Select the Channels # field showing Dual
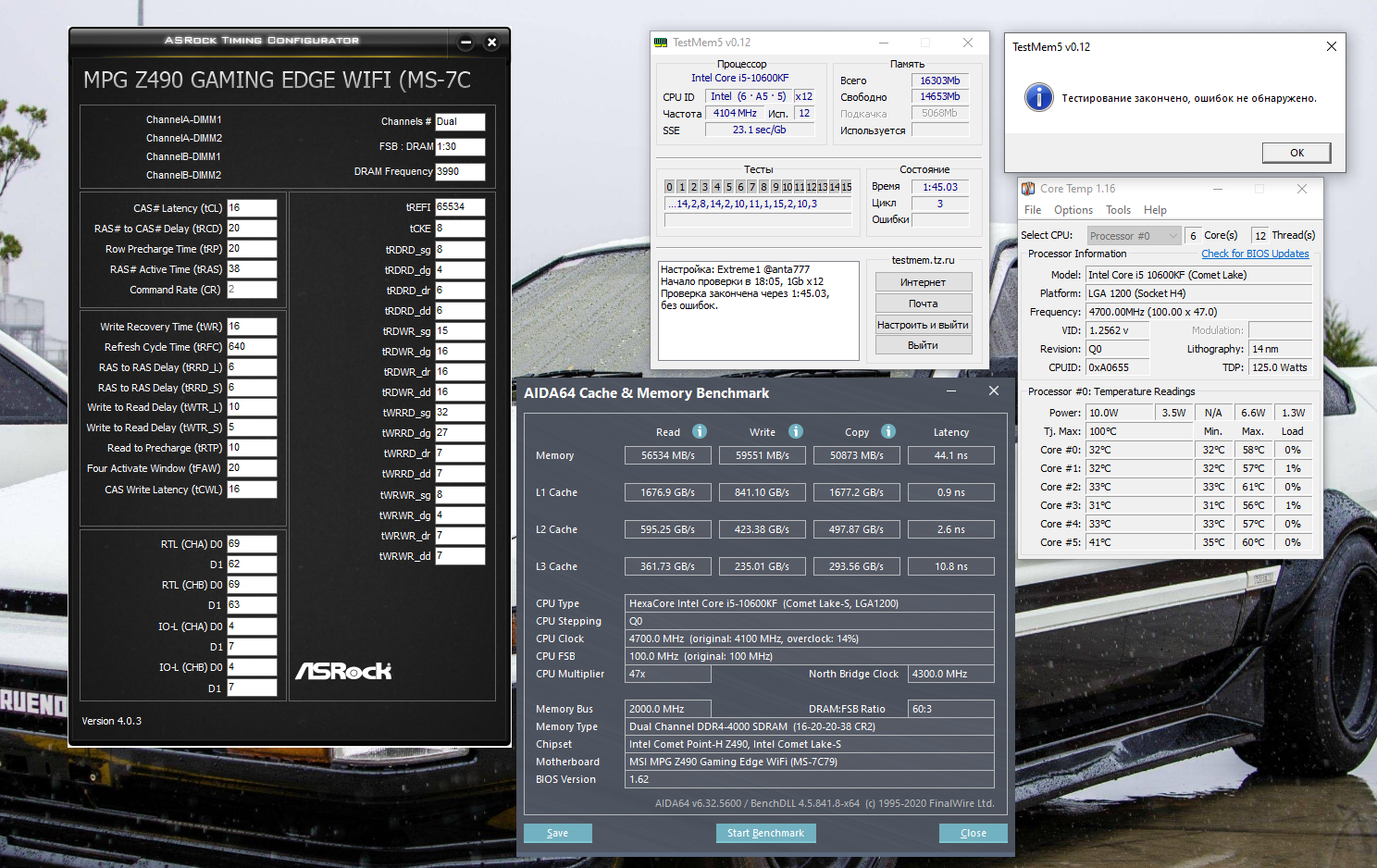 (x=460, y=121)
